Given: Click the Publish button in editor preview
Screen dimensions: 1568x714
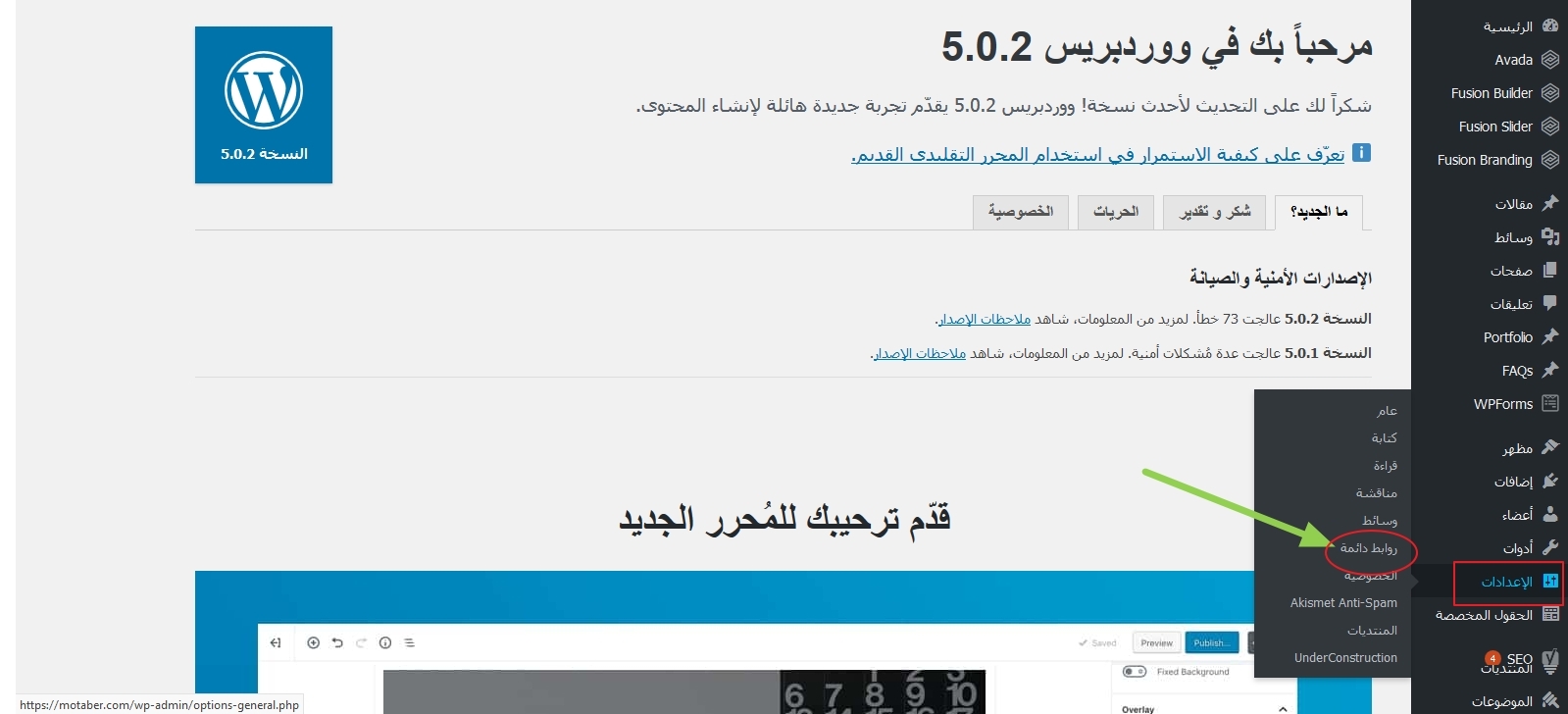Looking at the screenshot, I should [1210, 643].
